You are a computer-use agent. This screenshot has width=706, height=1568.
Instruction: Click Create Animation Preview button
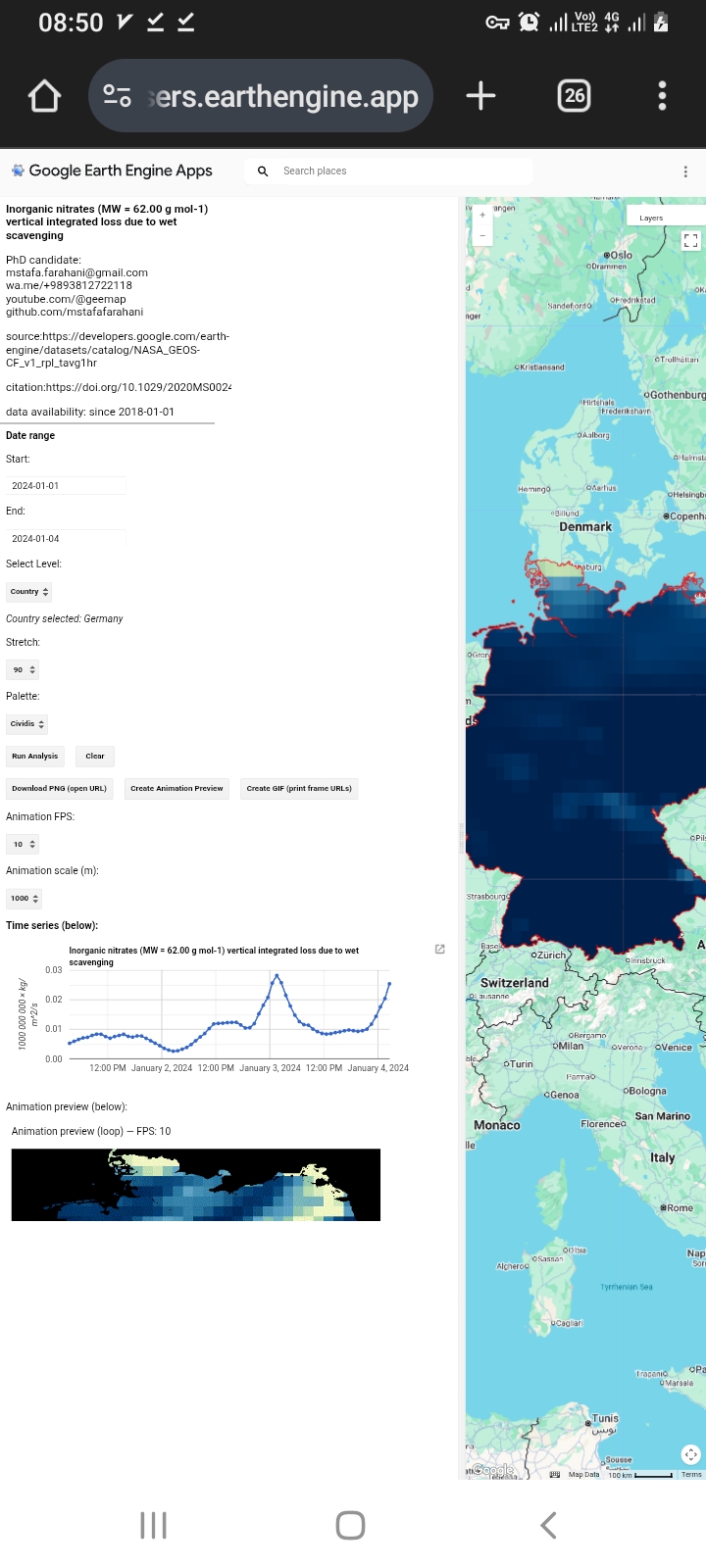tap(176, 788)
